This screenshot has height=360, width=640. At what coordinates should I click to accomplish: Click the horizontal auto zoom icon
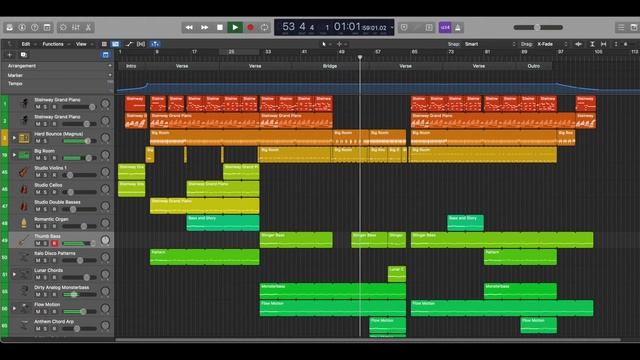(x=604, y=44)
